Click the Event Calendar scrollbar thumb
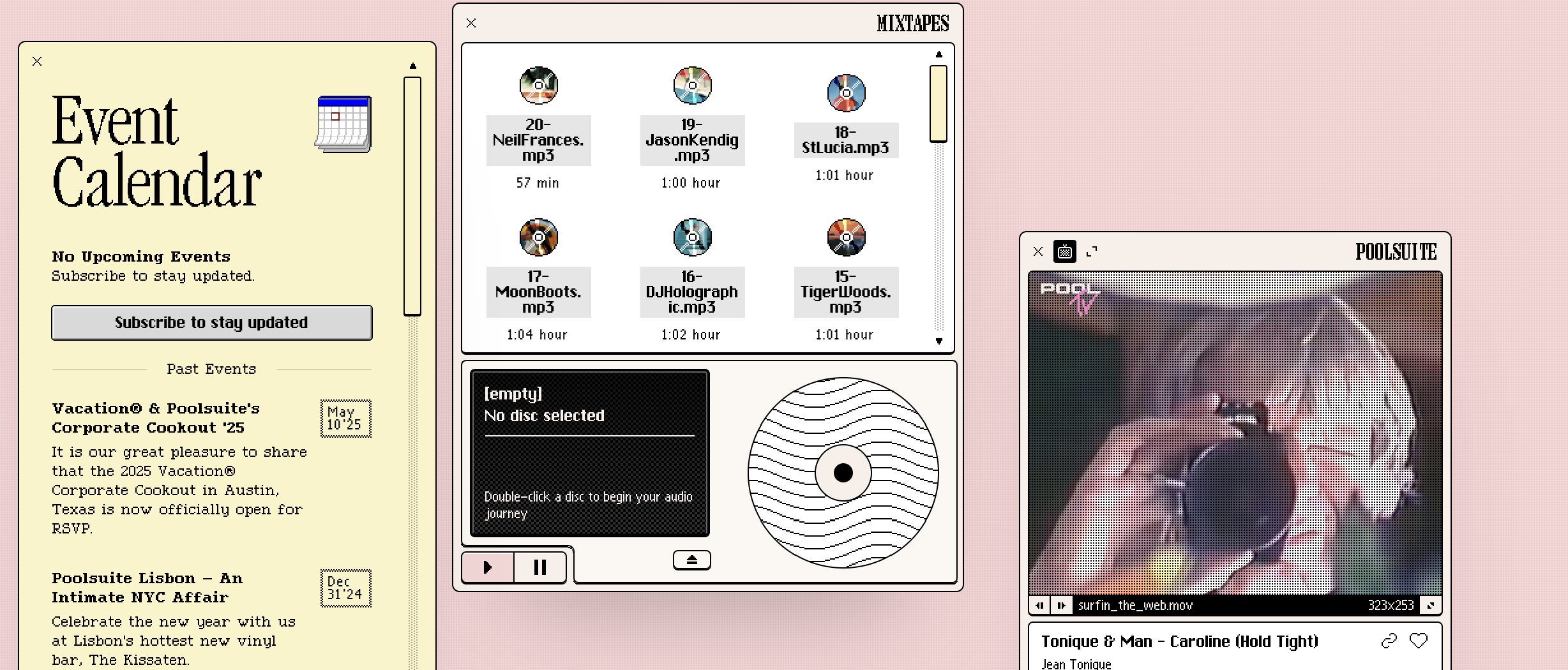1568x670 pixels. pyautogui.click(x=412, y=196)
